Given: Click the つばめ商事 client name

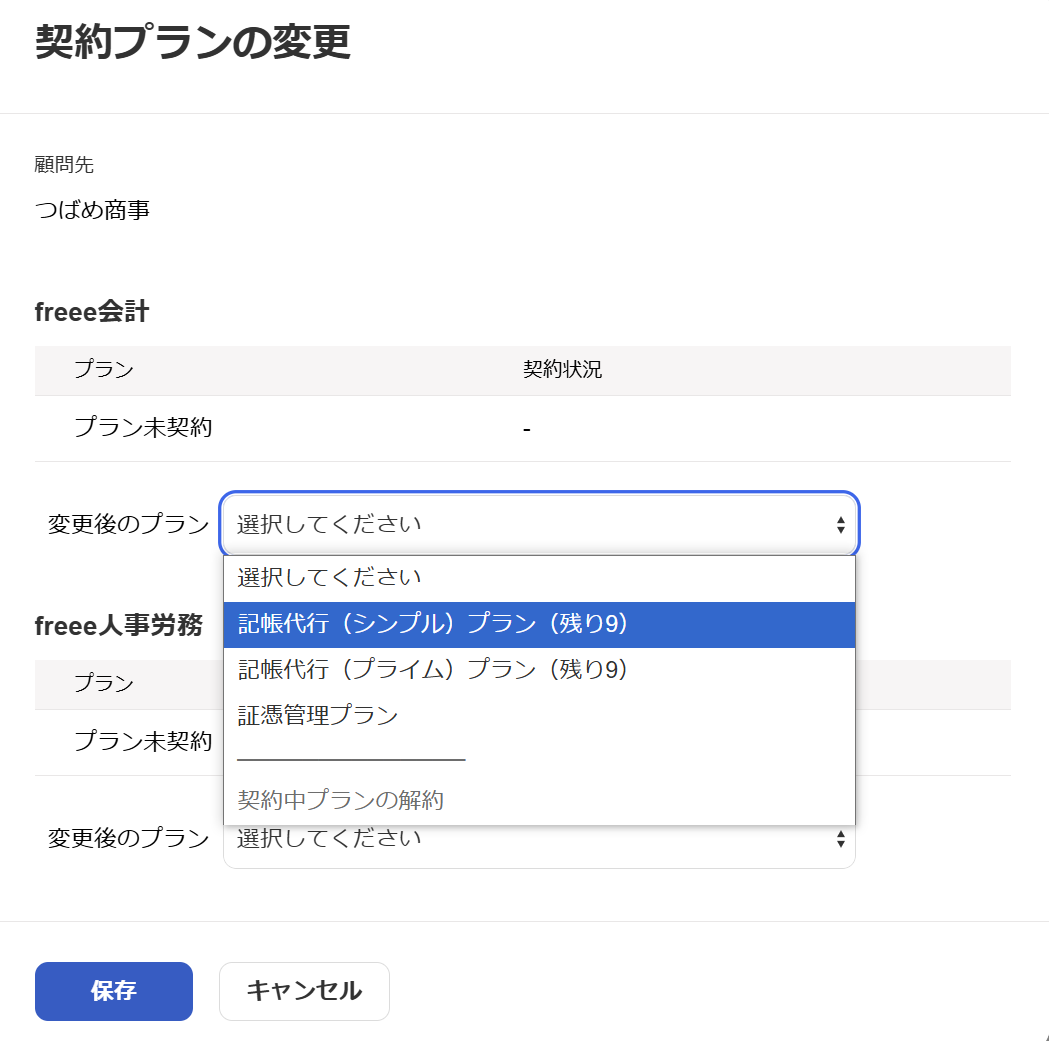Looking at the screenshot, I should tap(92, 210).
